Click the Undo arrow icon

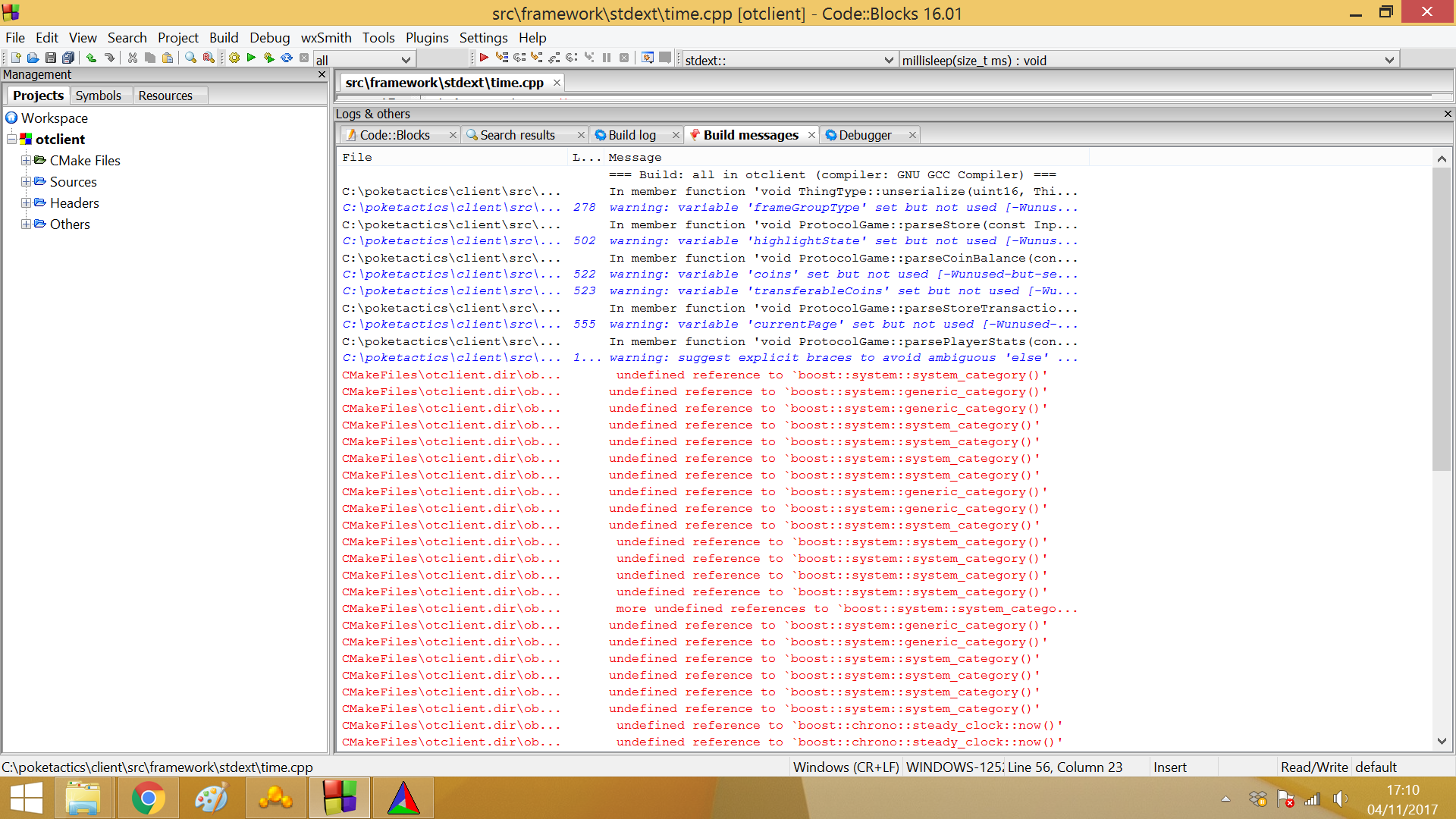coord(91,58)
